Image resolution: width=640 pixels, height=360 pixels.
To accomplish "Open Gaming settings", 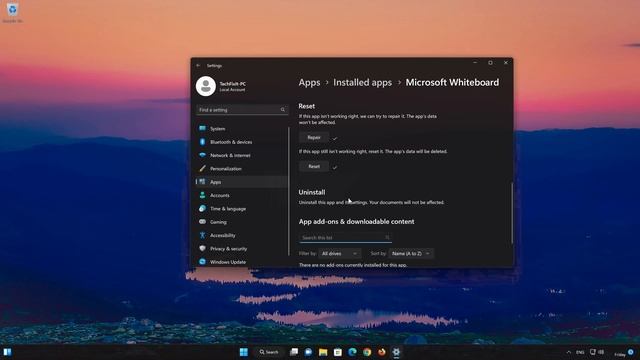I will tap(242, 222).
